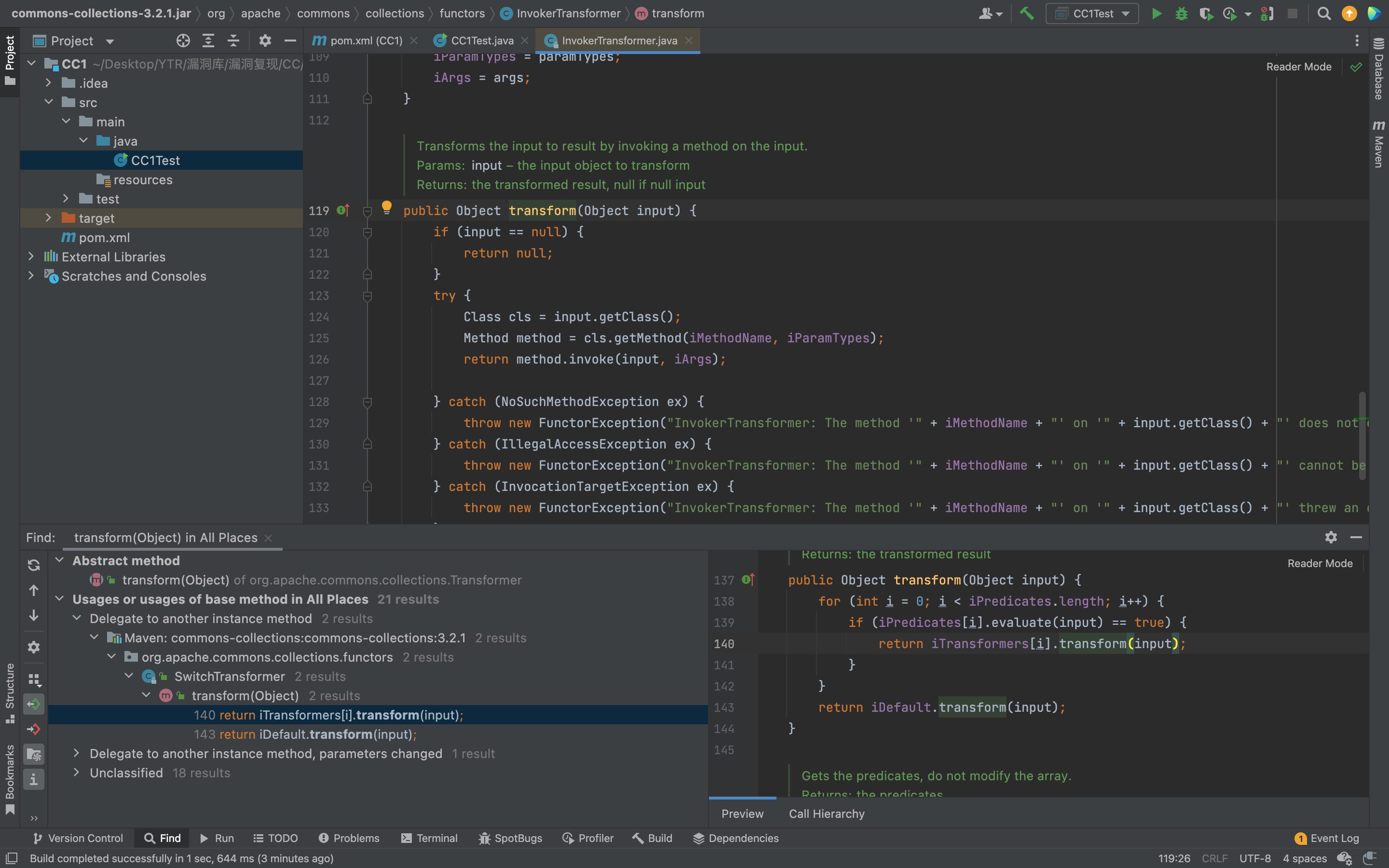The image size is (1389, 868).
Task: Click the green inspection checkmark in editor
Action: 1356,67
